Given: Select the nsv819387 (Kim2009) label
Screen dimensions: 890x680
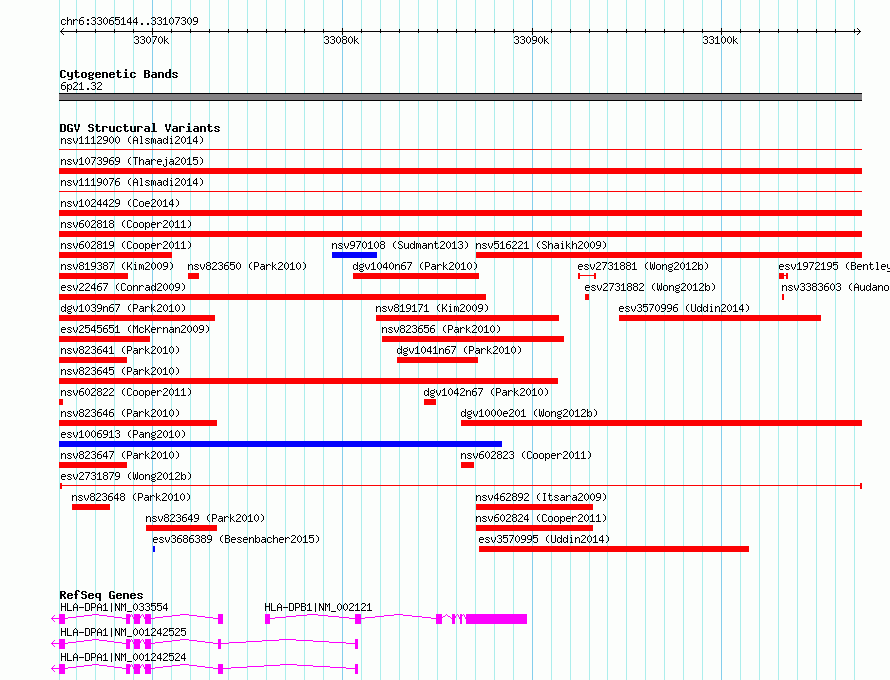Looking at the screenshot, I should point(117,266).
